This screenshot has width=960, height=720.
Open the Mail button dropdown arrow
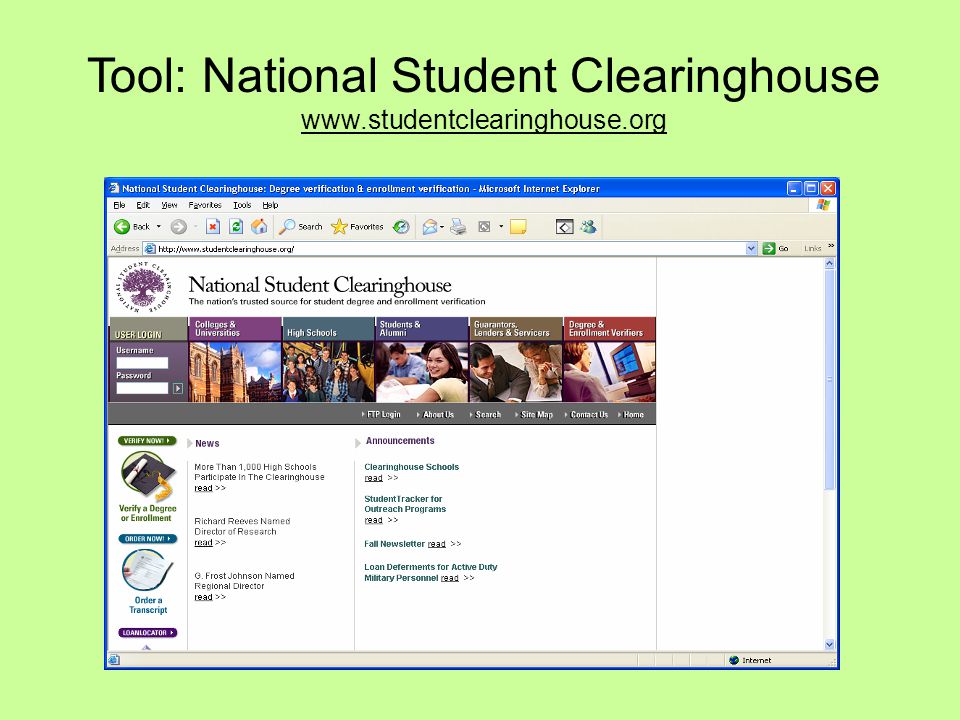click(442, 227)
